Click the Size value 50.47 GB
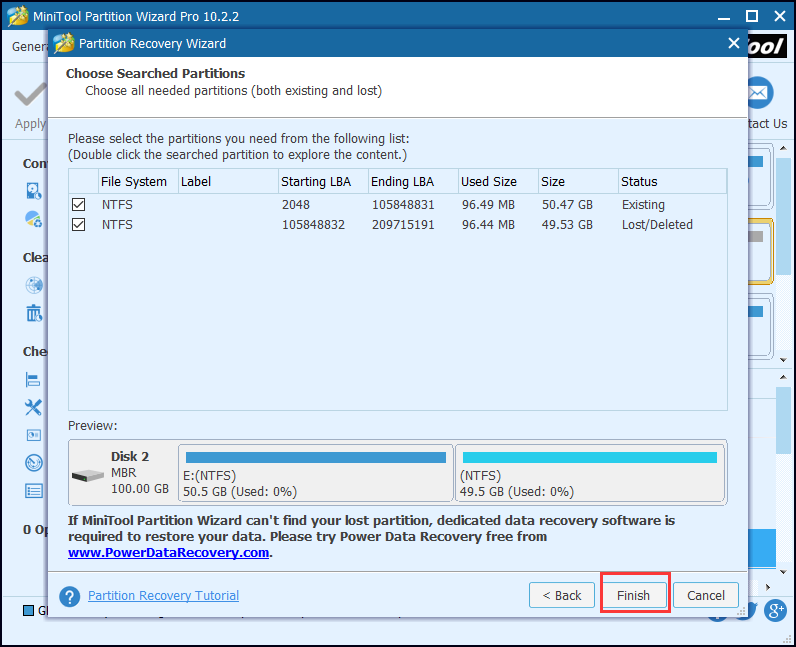Image resolution: width=796 pixels, height=647 pixels. (567, 205)
